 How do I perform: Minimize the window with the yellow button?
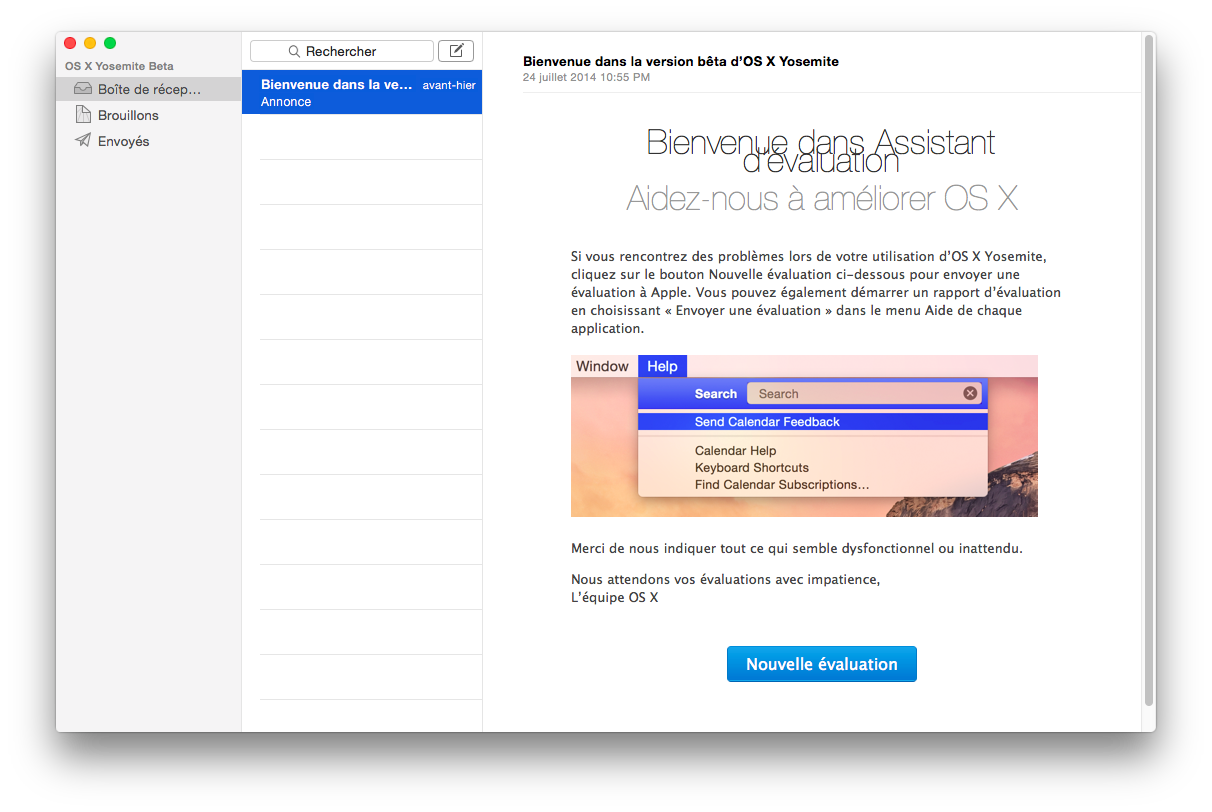coord(90,43)
